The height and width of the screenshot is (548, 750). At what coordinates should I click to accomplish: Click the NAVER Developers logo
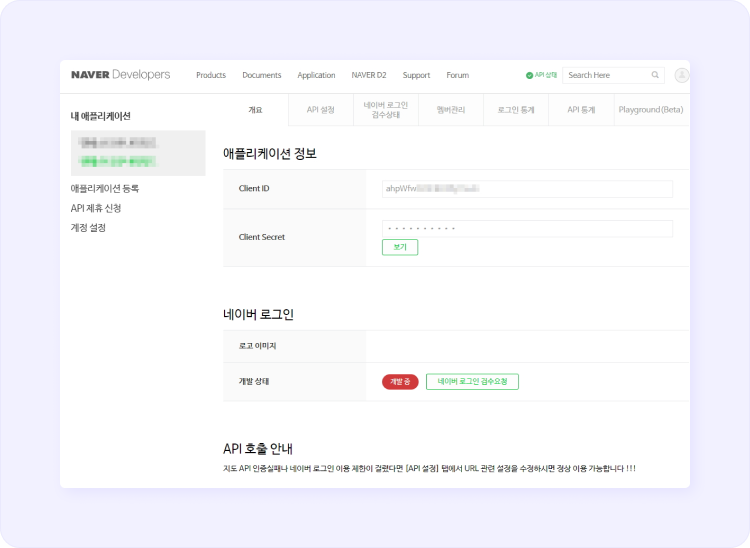coord(121,75)
